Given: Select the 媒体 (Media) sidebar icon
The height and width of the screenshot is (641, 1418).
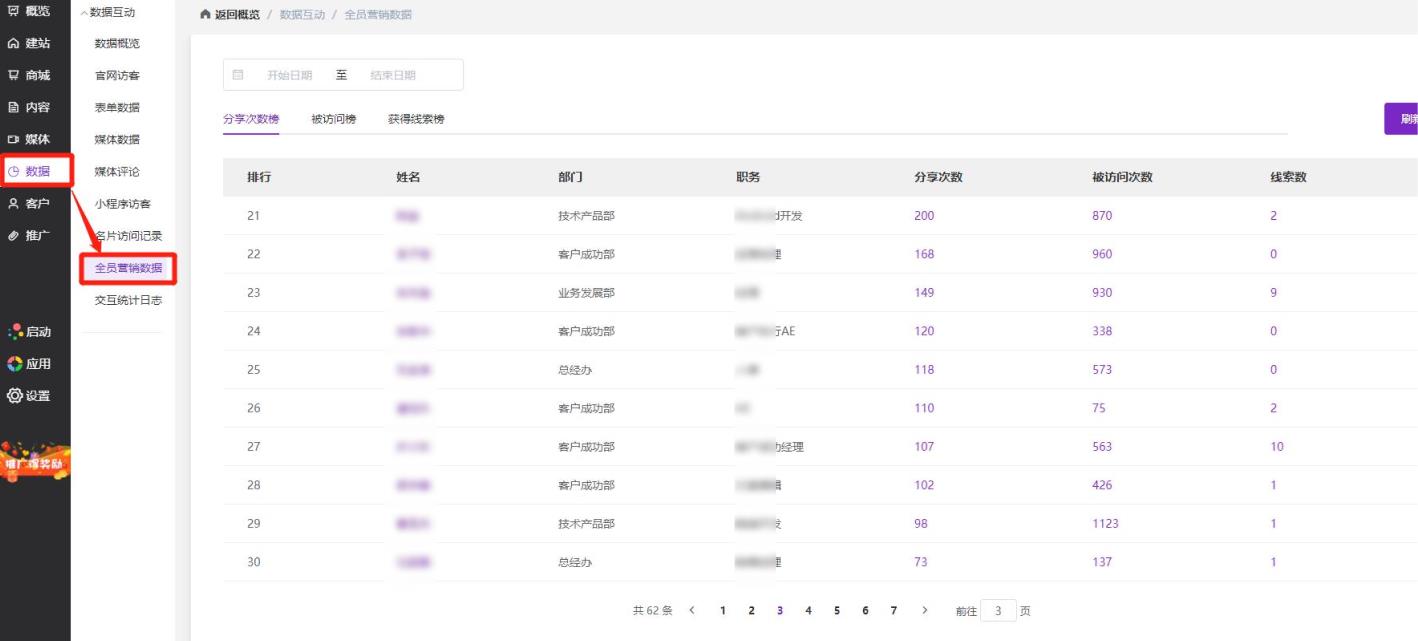Looking at the screenshot, I should [34, 139].
